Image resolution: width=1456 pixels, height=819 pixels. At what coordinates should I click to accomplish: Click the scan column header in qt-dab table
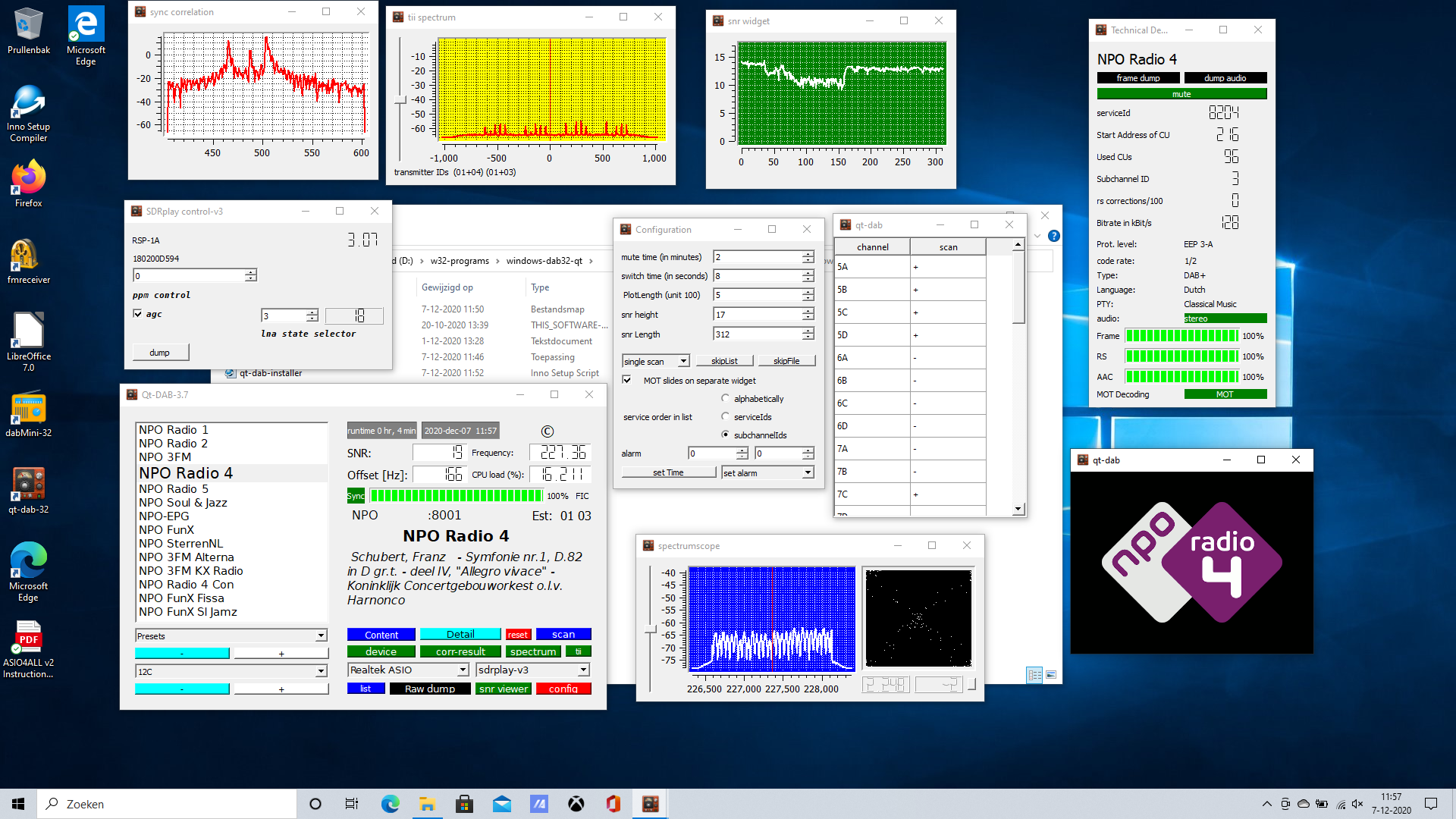pyautogui.click(x=948, y=246)
